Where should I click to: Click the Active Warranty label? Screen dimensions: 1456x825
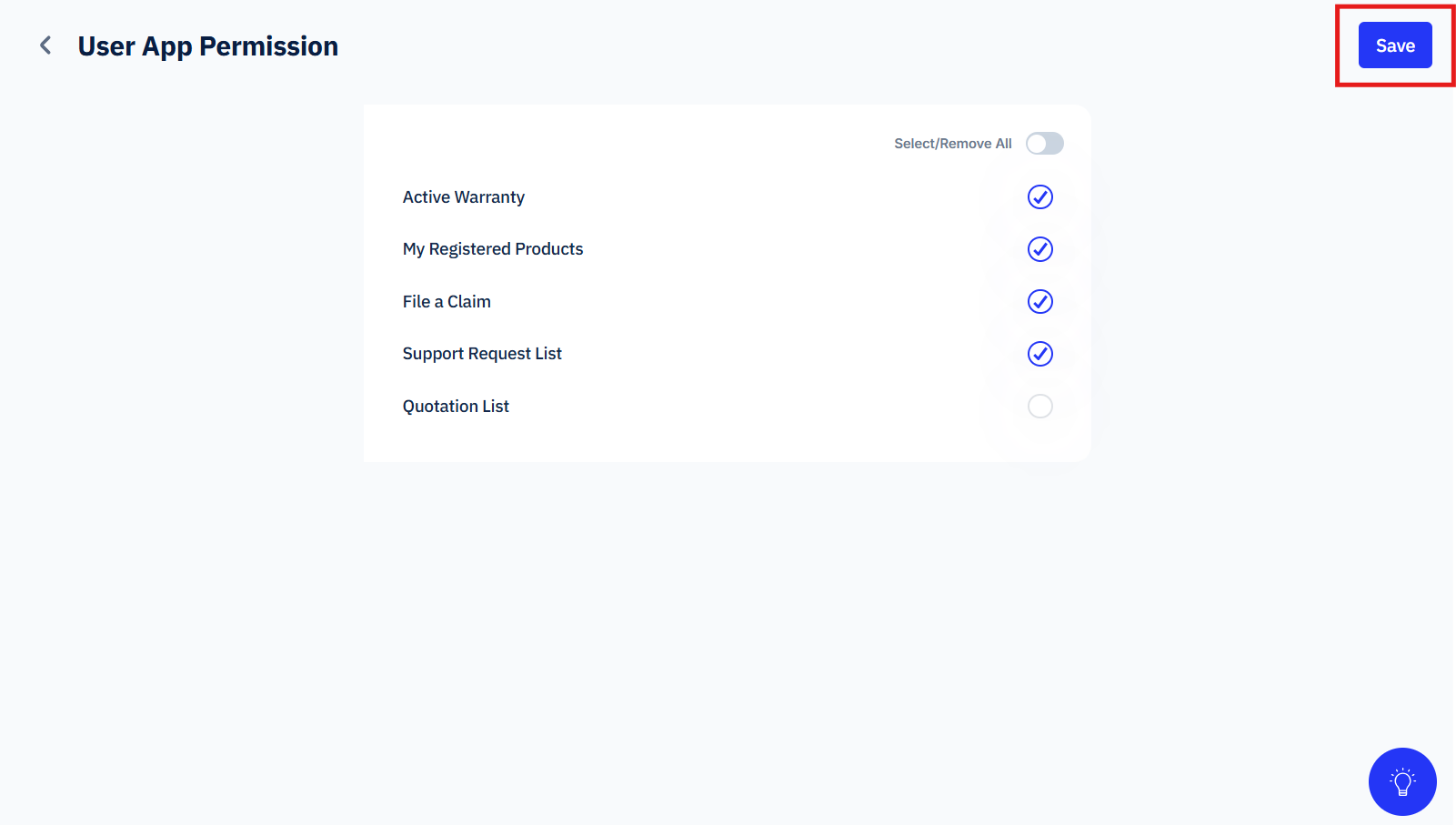point(464,197)
